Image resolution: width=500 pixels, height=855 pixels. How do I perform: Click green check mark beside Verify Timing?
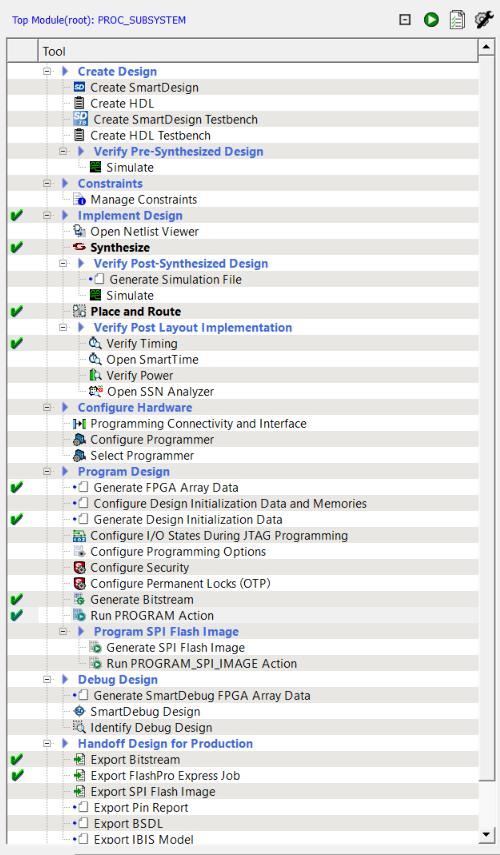pos(17,344)
